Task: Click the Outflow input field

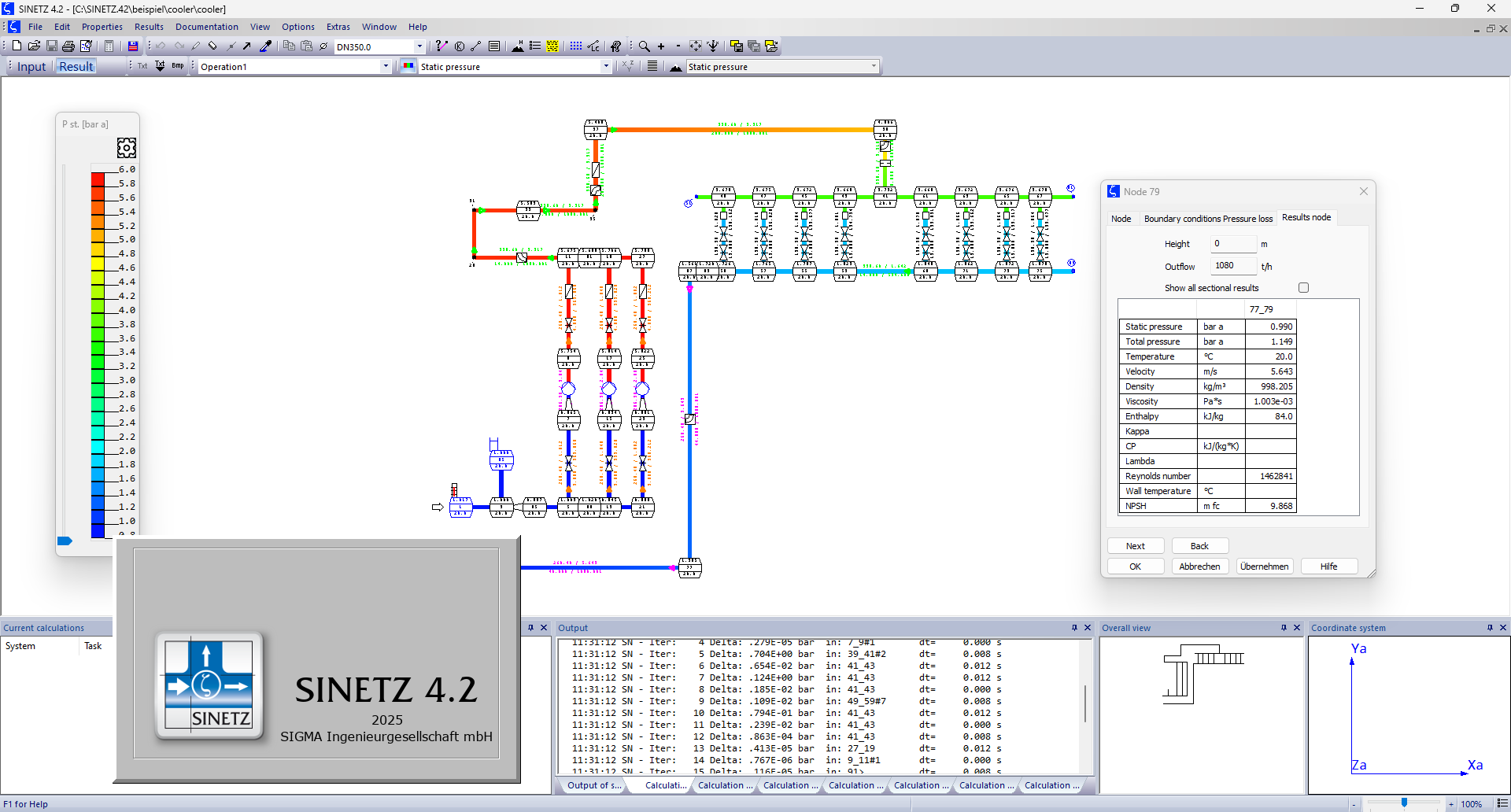Action: (1233, 266)
